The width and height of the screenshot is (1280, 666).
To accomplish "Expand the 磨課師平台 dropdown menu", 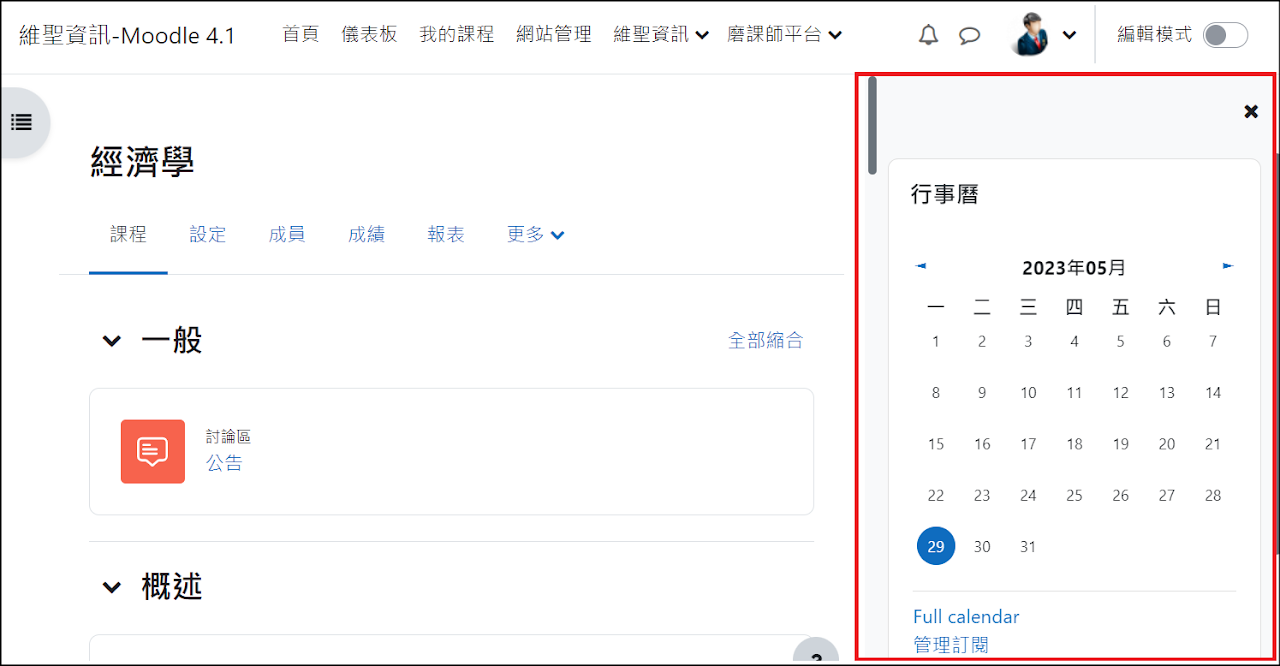I will point(784,35).
